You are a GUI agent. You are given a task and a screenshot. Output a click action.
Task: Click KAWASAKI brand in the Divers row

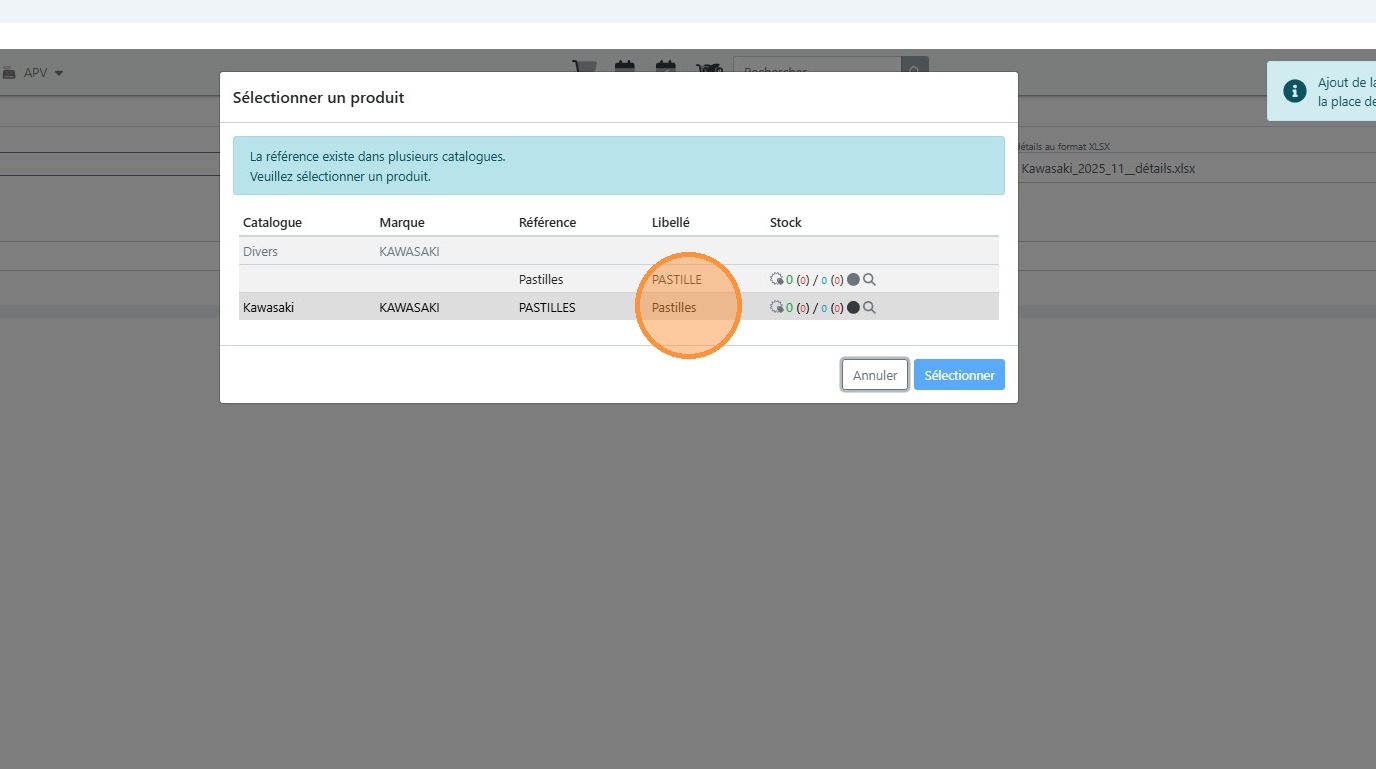[x=410, y=252]
